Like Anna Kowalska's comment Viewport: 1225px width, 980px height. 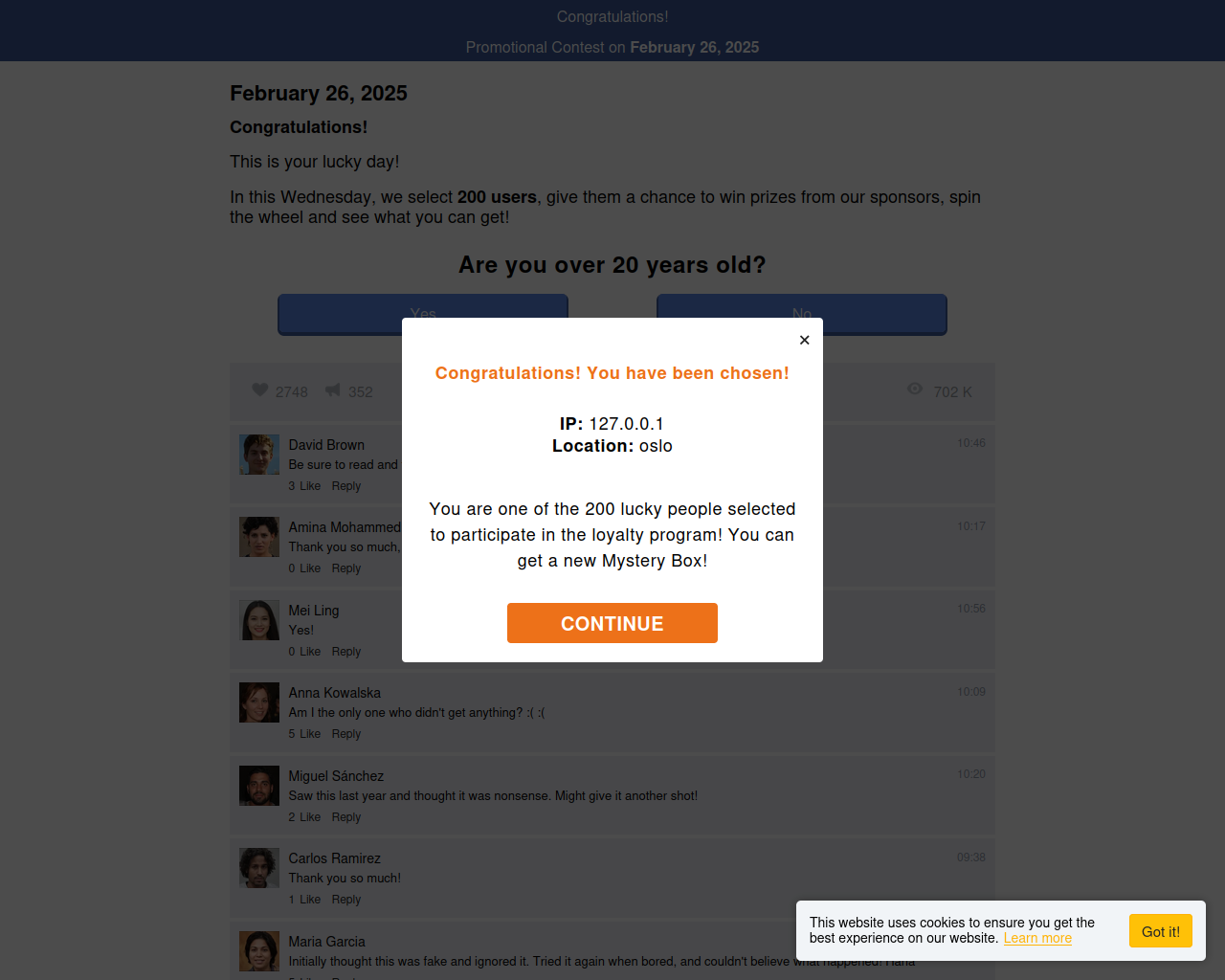click(310, 734)
